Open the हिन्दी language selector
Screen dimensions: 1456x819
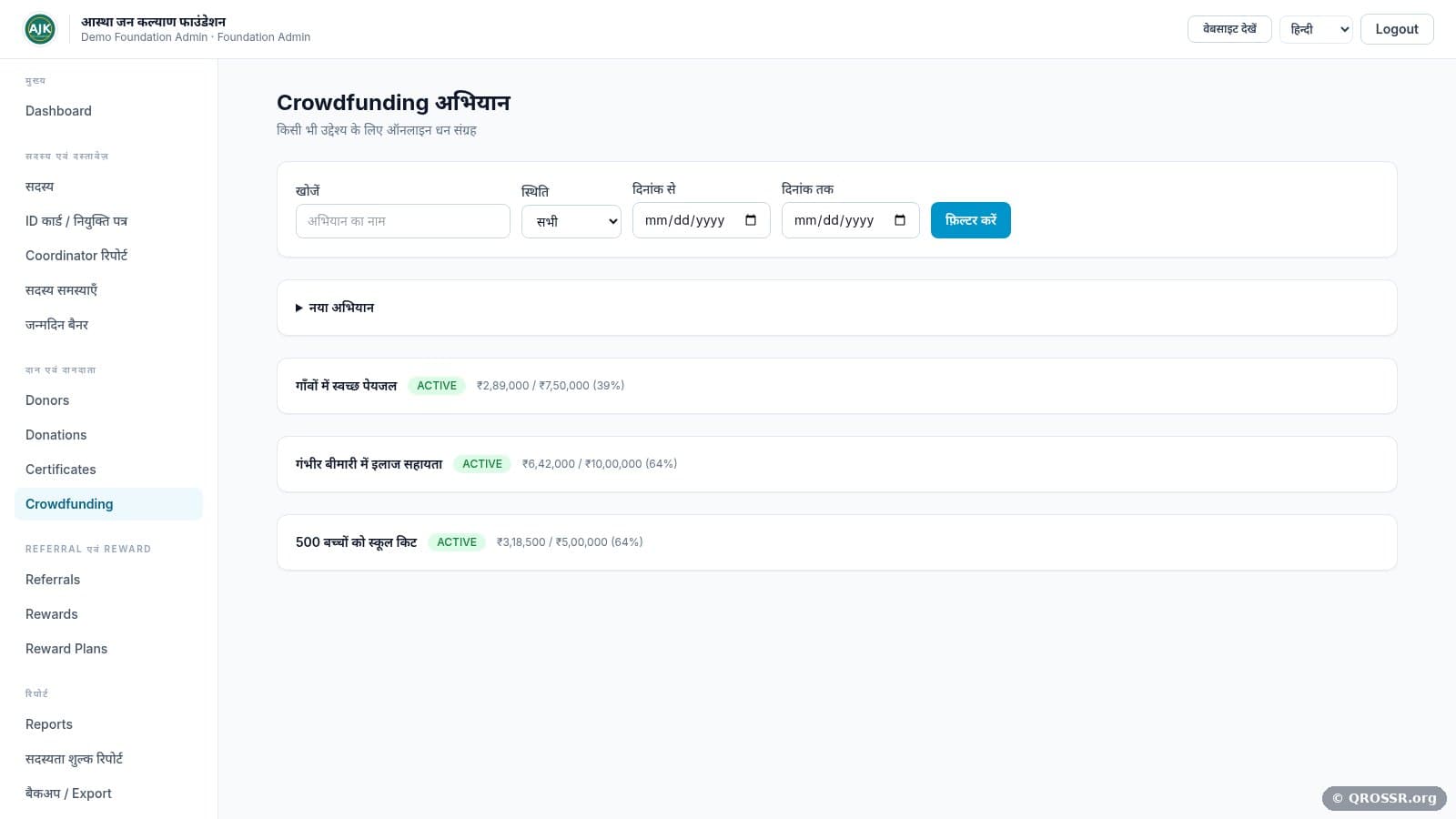1316,29
